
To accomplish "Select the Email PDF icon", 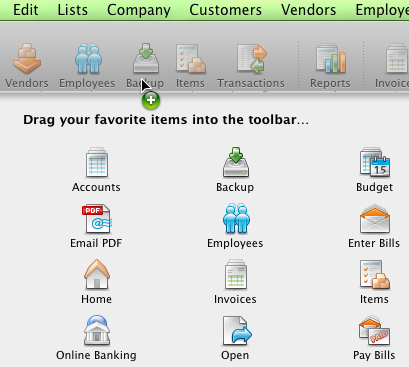I will (x=97, y=218).
